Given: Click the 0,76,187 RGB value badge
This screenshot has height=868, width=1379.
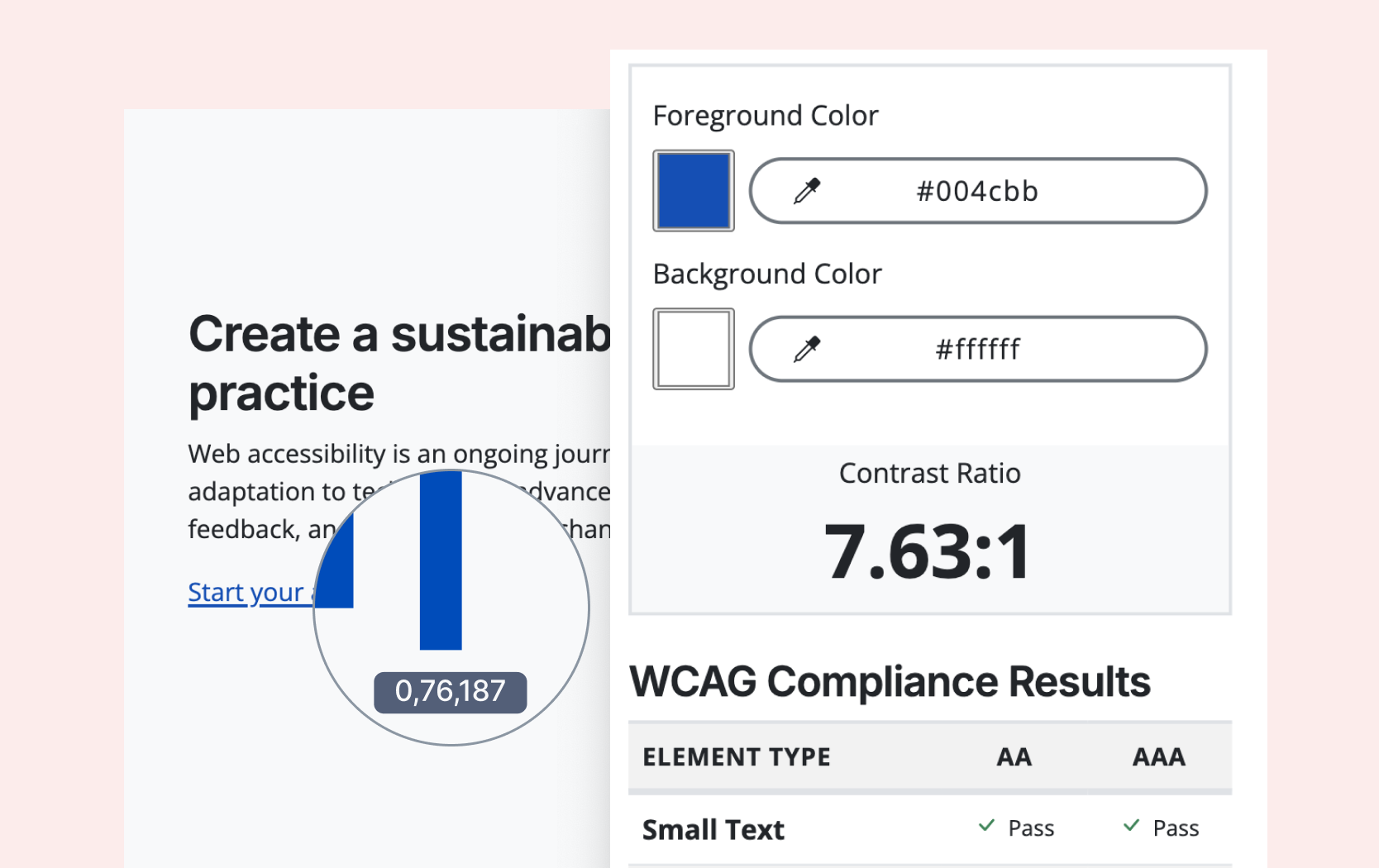Looking at the screenshot, I should point(451,692).
